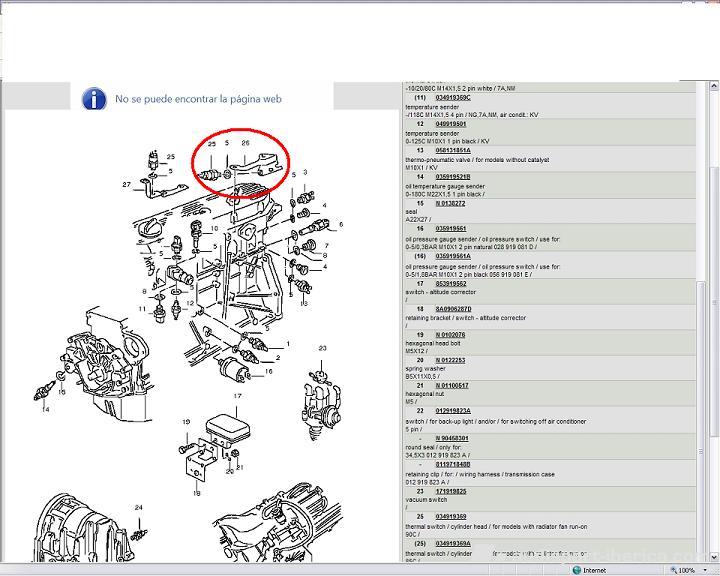Image resolution: width=720 pixels, height=576 pixels.
Task: Click the 100% zoom level button
Action: coord(686,570)
